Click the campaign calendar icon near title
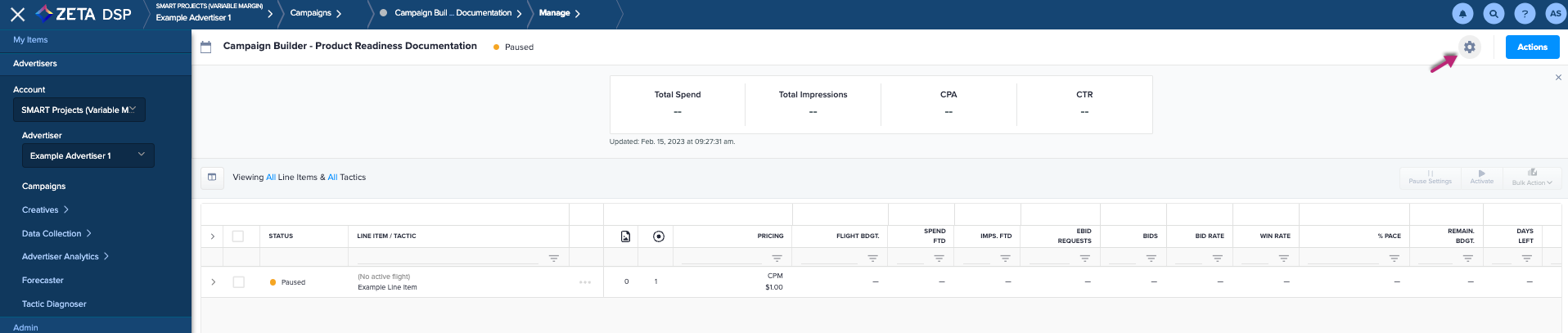Screen dimensions: 1568x333 [205, 47]
